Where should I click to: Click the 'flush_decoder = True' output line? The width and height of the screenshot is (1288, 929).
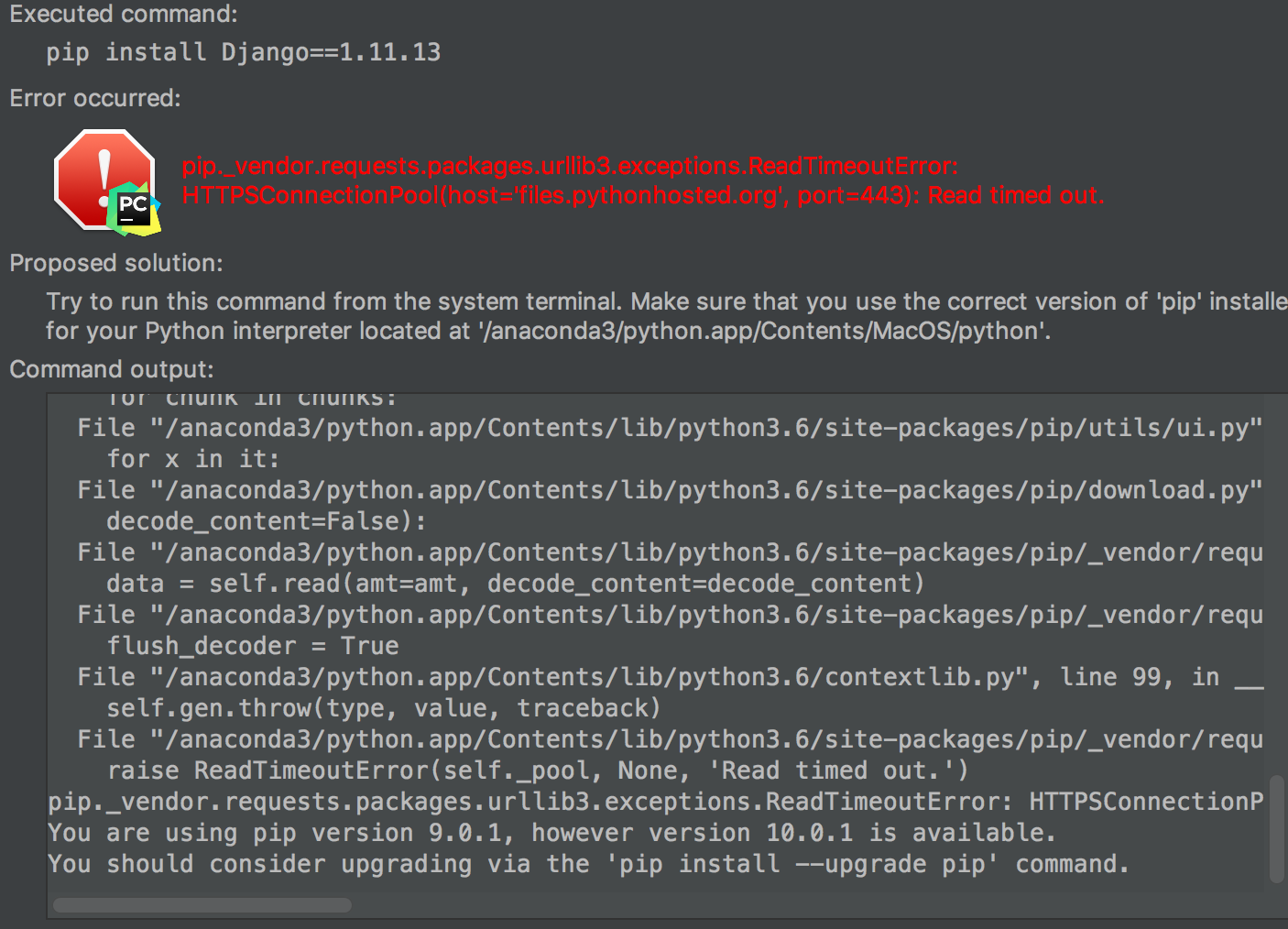(253, 646)
